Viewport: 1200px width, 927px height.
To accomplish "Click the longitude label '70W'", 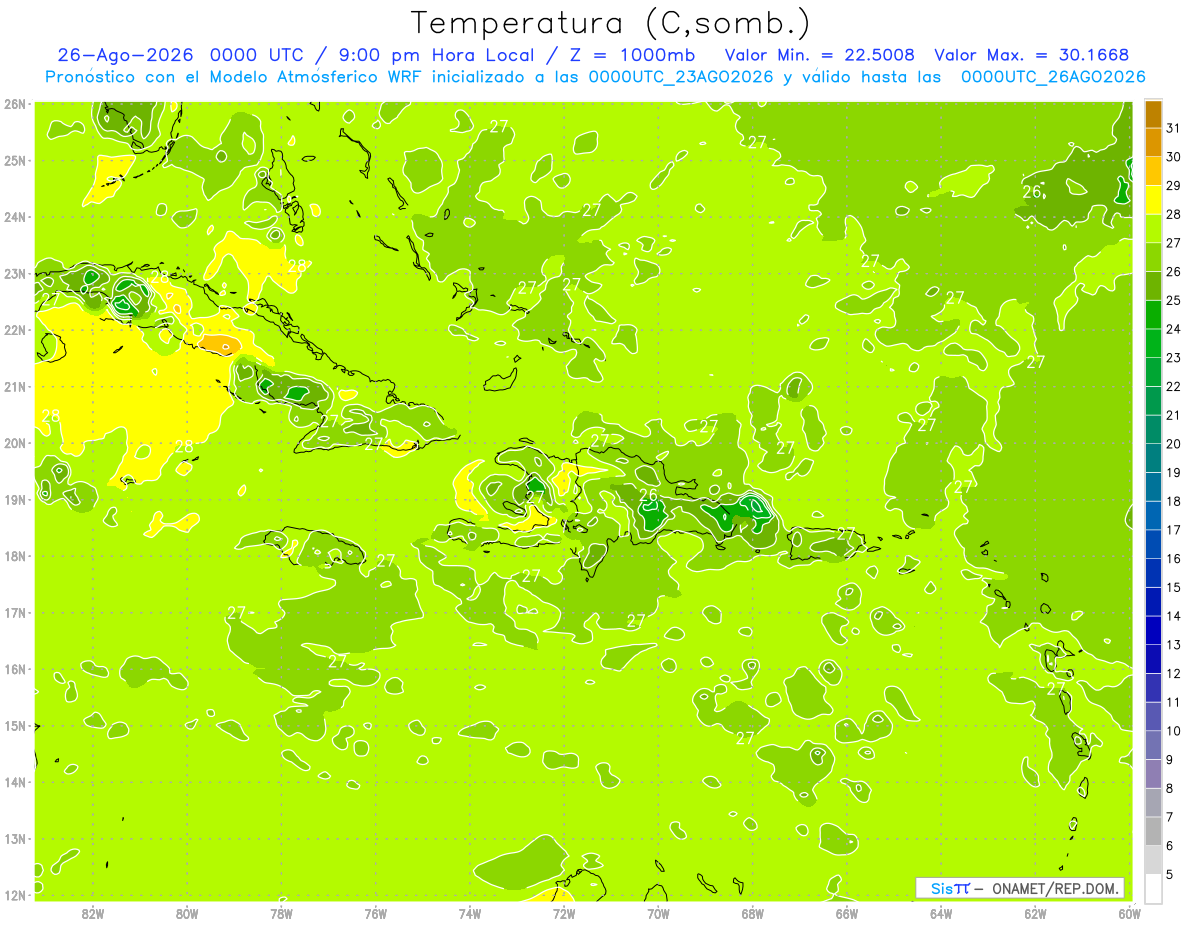I will point(658,913).
